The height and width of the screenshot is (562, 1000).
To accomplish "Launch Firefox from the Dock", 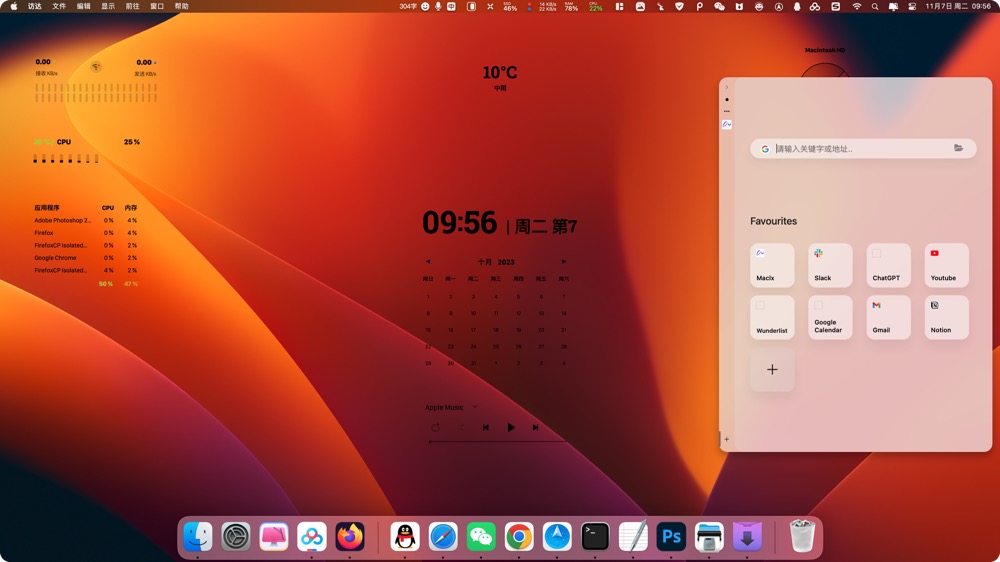I will point(350,536).
